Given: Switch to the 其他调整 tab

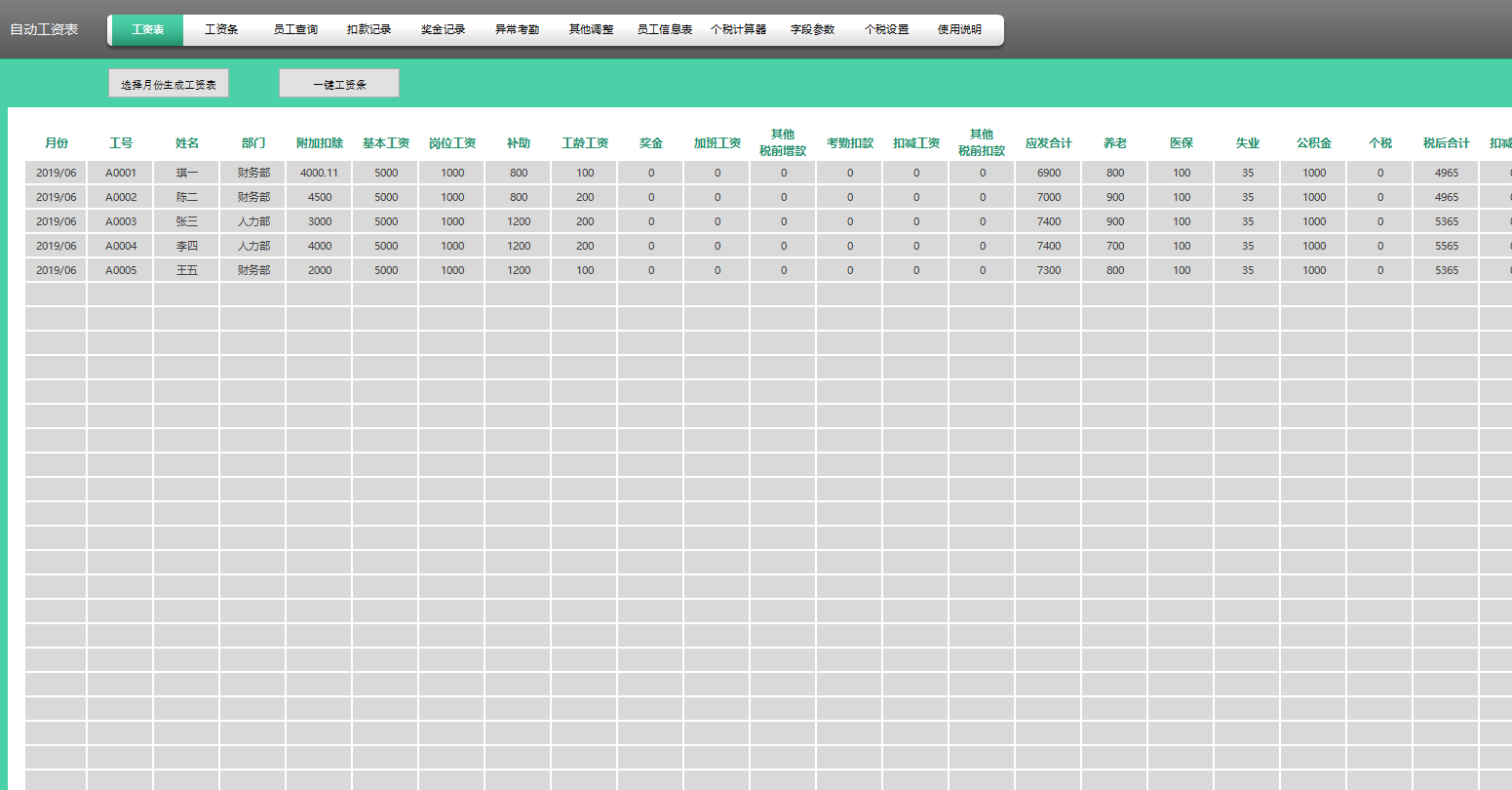Looking at the screenshot, I should [591, 30].
